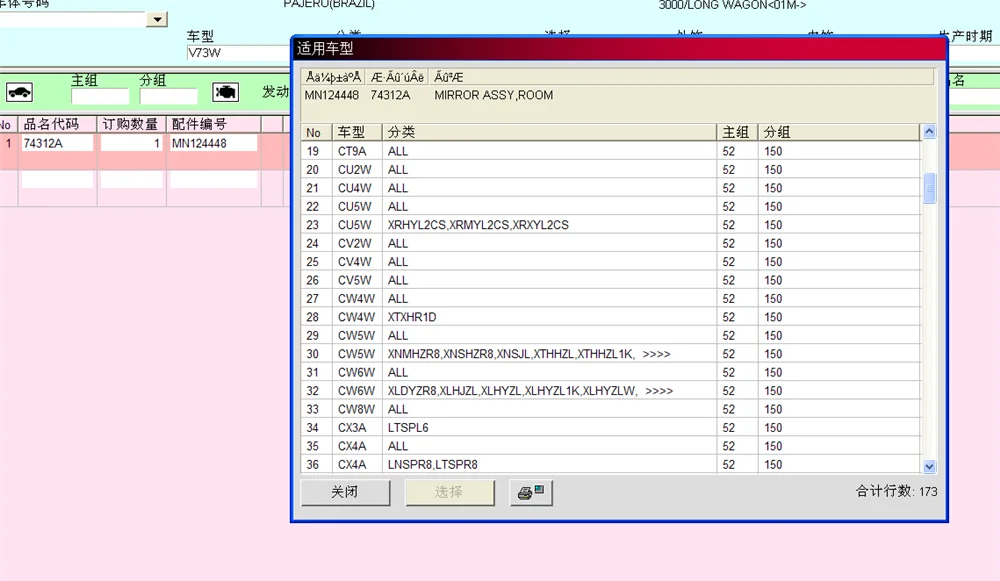Image resolution: width=1000 pixels, height=581 pixels.
Task: Click the V73W model field
Action: (x=237, y=52)
